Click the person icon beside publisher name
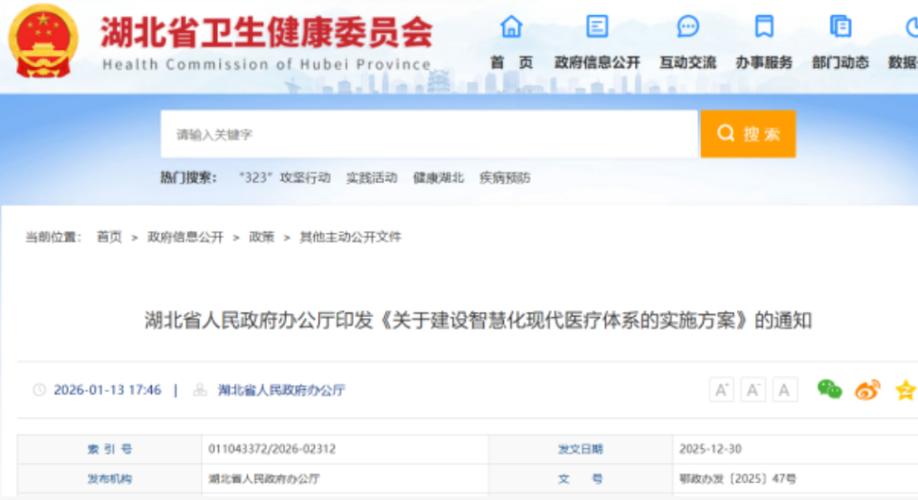Screen dimensions: 918x500 (200, 390)
